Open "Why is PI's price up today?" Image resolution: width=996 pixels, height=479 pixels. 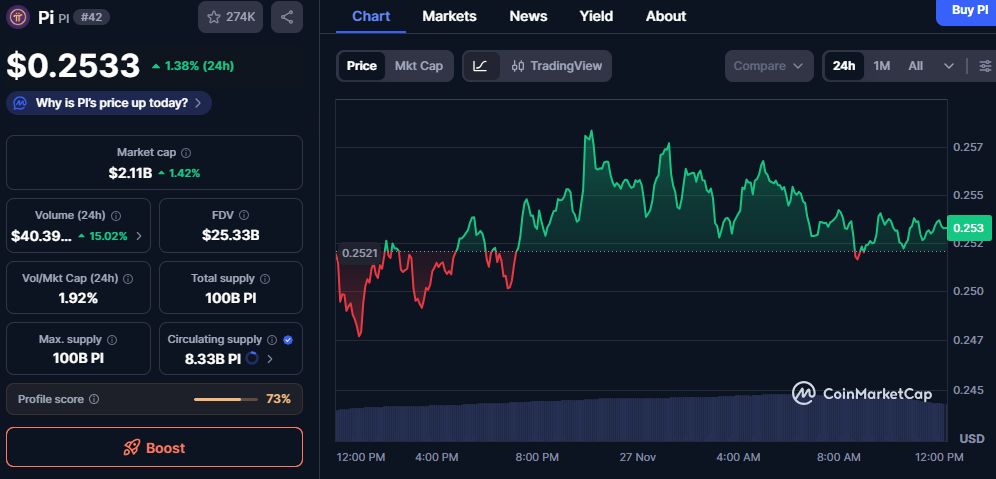109,102
